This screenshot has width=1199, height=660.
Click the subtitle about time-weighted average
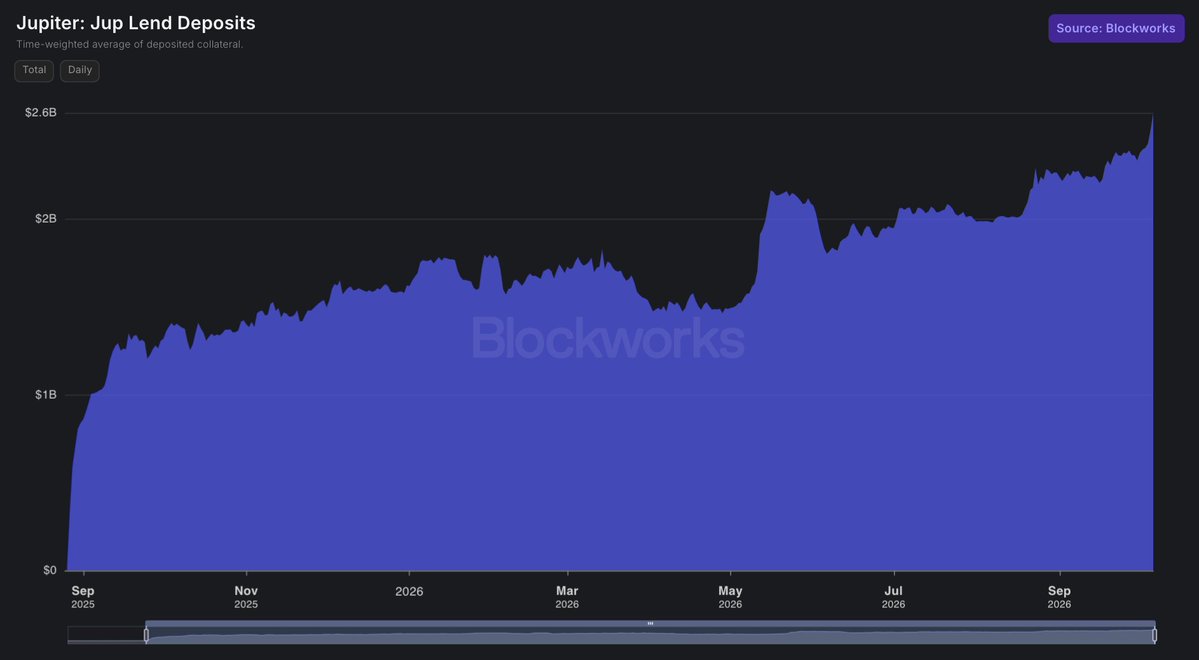pos(130,44)
